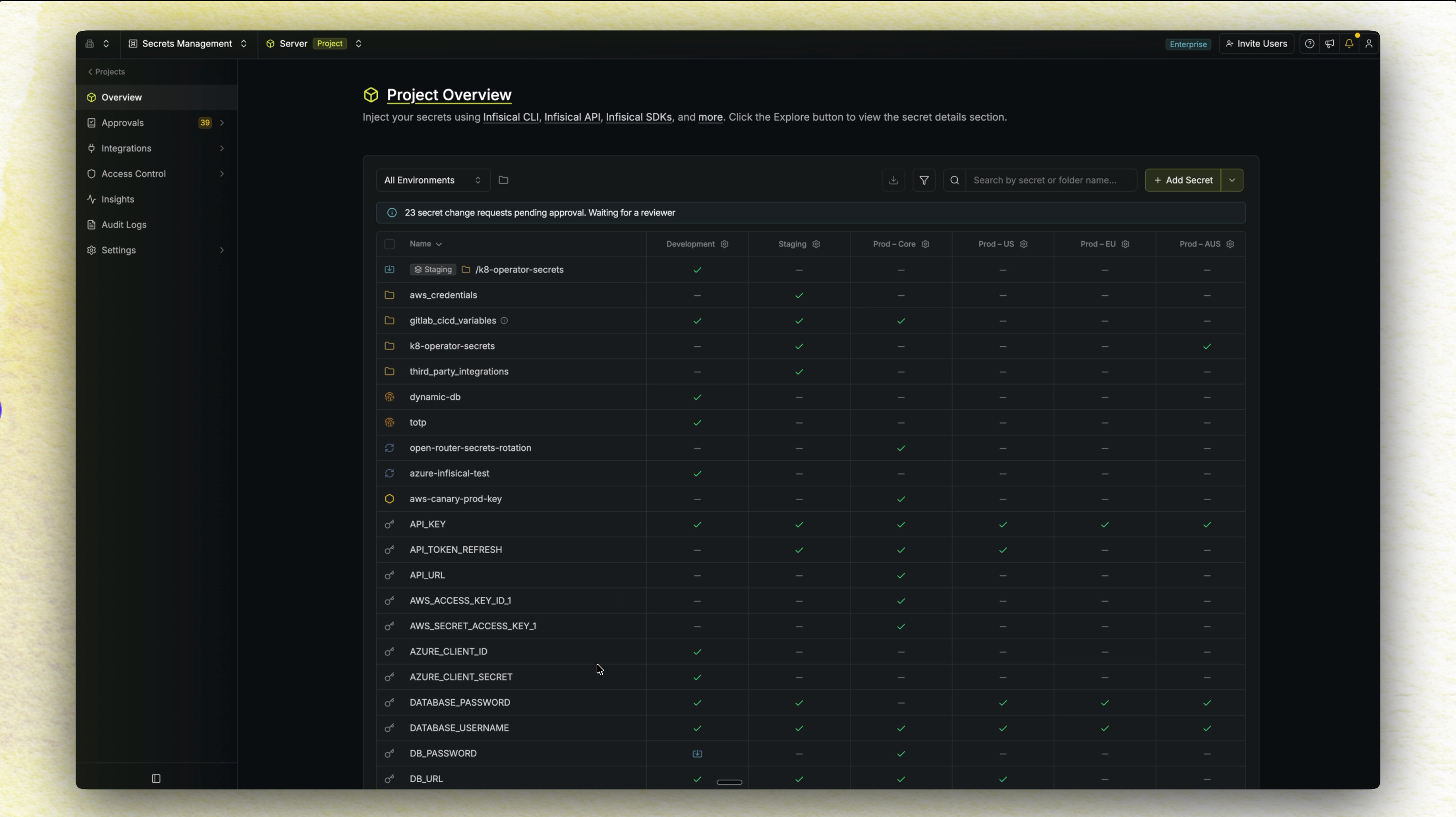Open the Server project switcher chevrons
This screenshot has width=1456, height=817.
coord(358,43)
